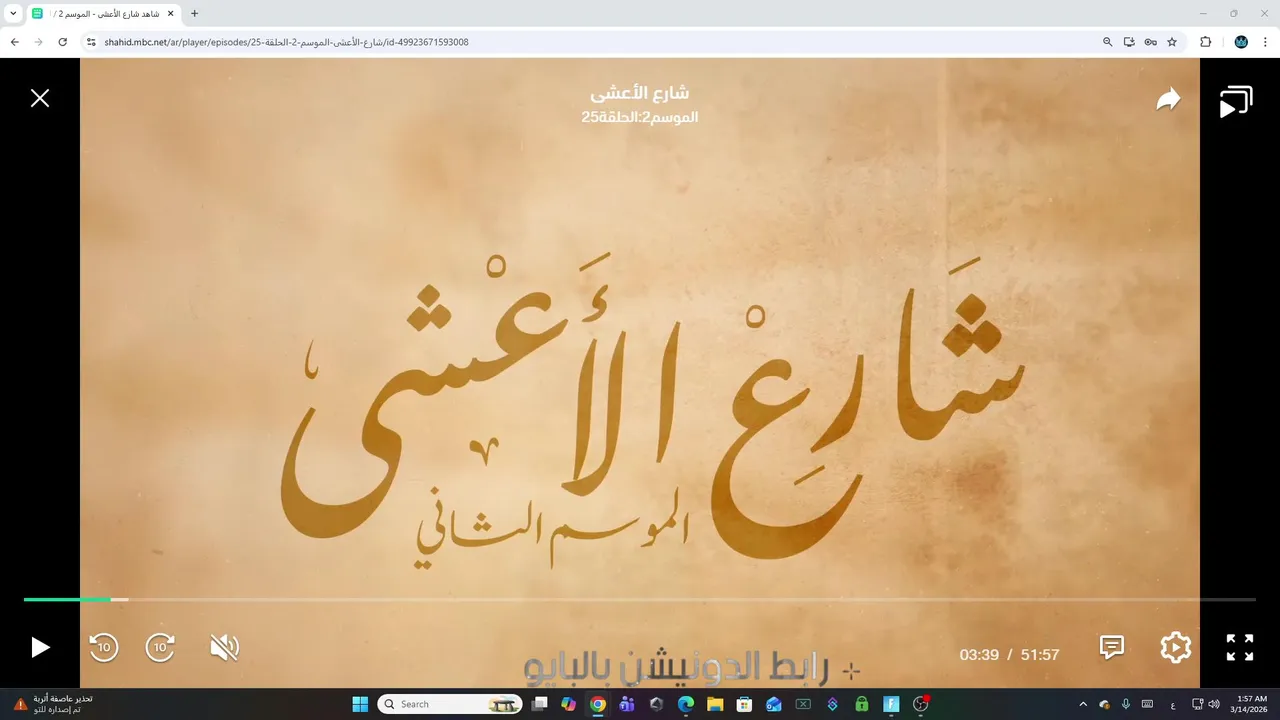
Task: Open File Explorer from taskbar
Action: pyautogui.click(x=715, y=704)
